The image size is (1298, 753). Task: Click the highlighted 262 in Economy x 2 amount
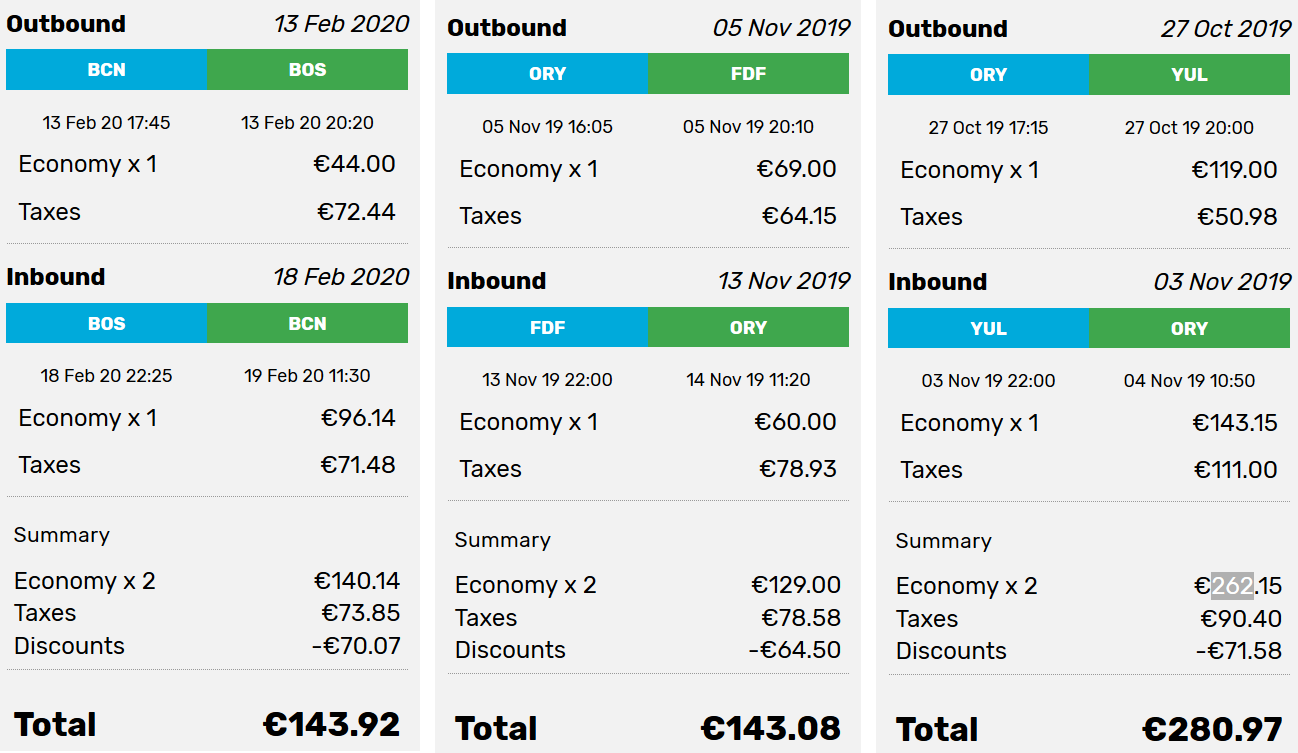click(x=1232, y=586)
